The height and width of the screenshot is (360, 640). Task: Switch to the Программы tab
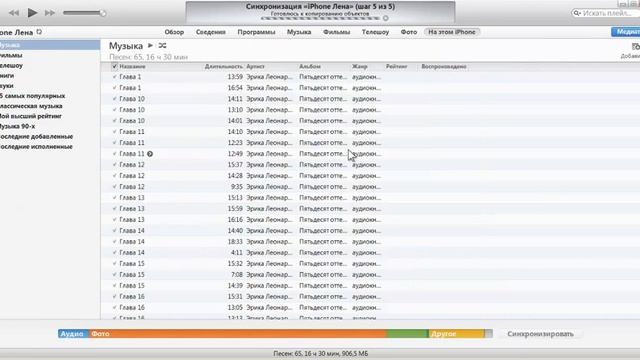point(256,32)
